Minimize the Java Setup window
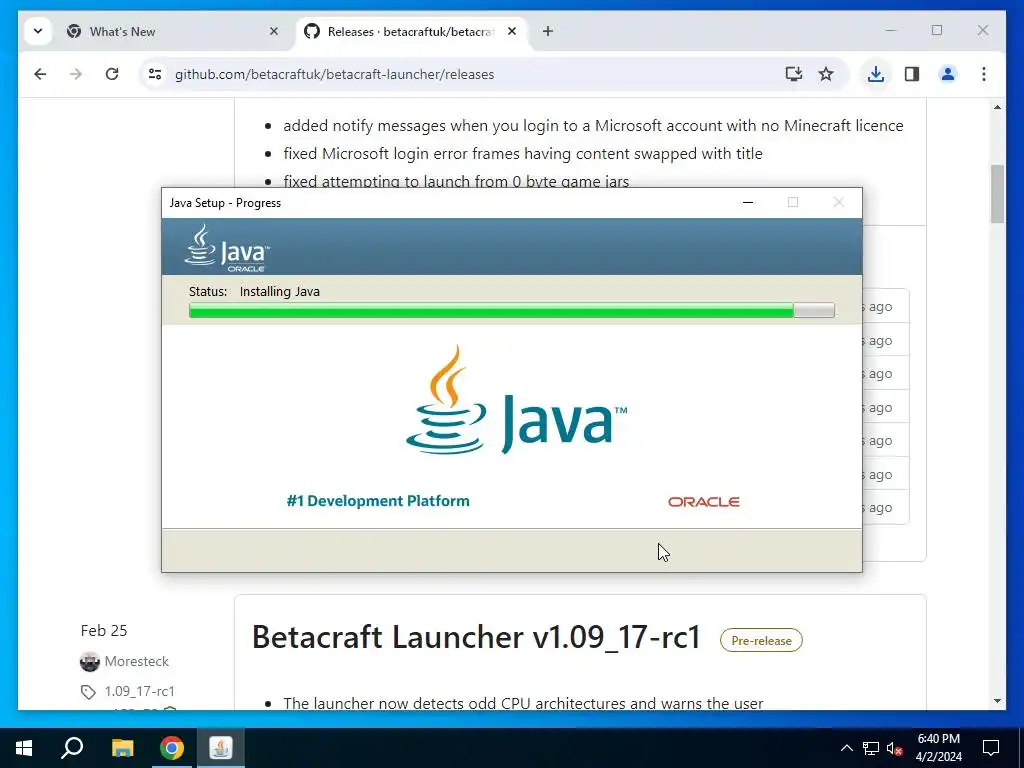Screen dimensions: 1024x768 click(748, 202)
